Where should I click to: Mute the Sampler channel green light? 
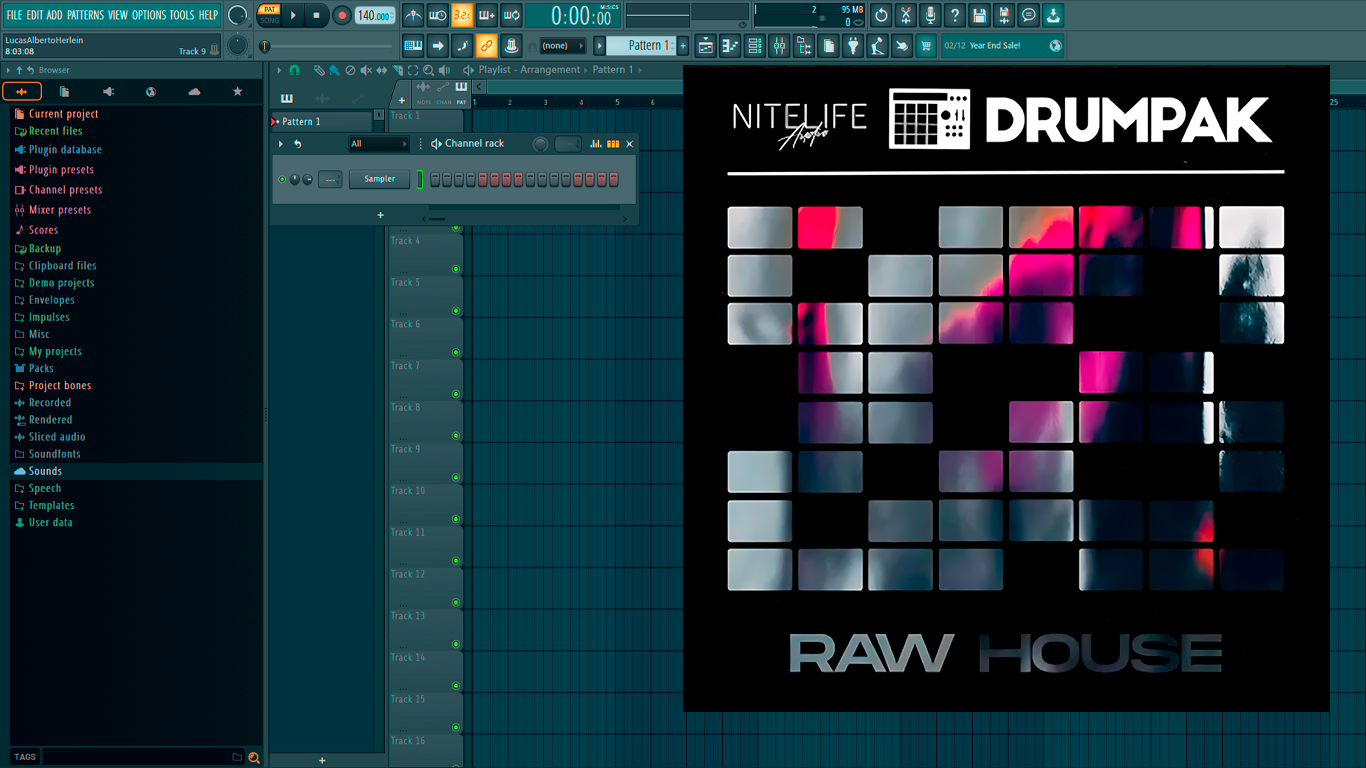282,179
